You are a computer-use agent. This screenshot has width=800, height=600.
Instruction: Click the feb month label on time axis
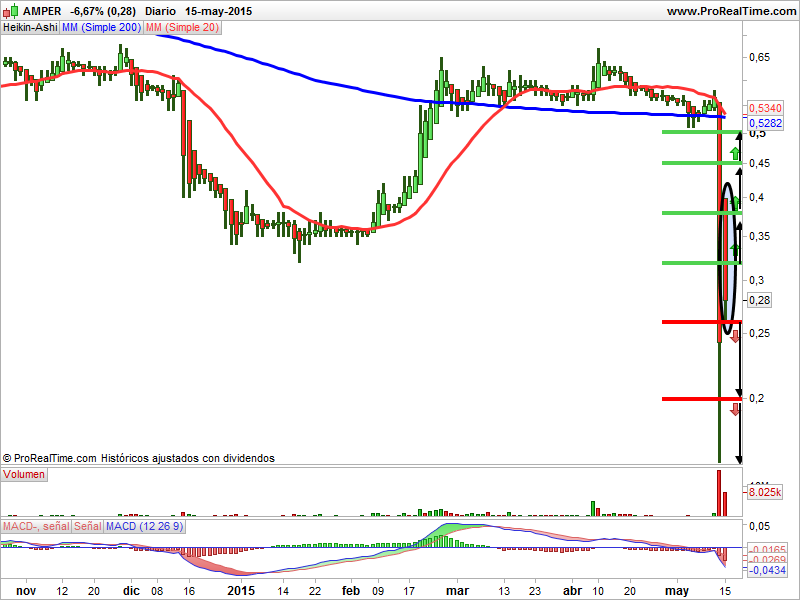click(x=351, y=591)
